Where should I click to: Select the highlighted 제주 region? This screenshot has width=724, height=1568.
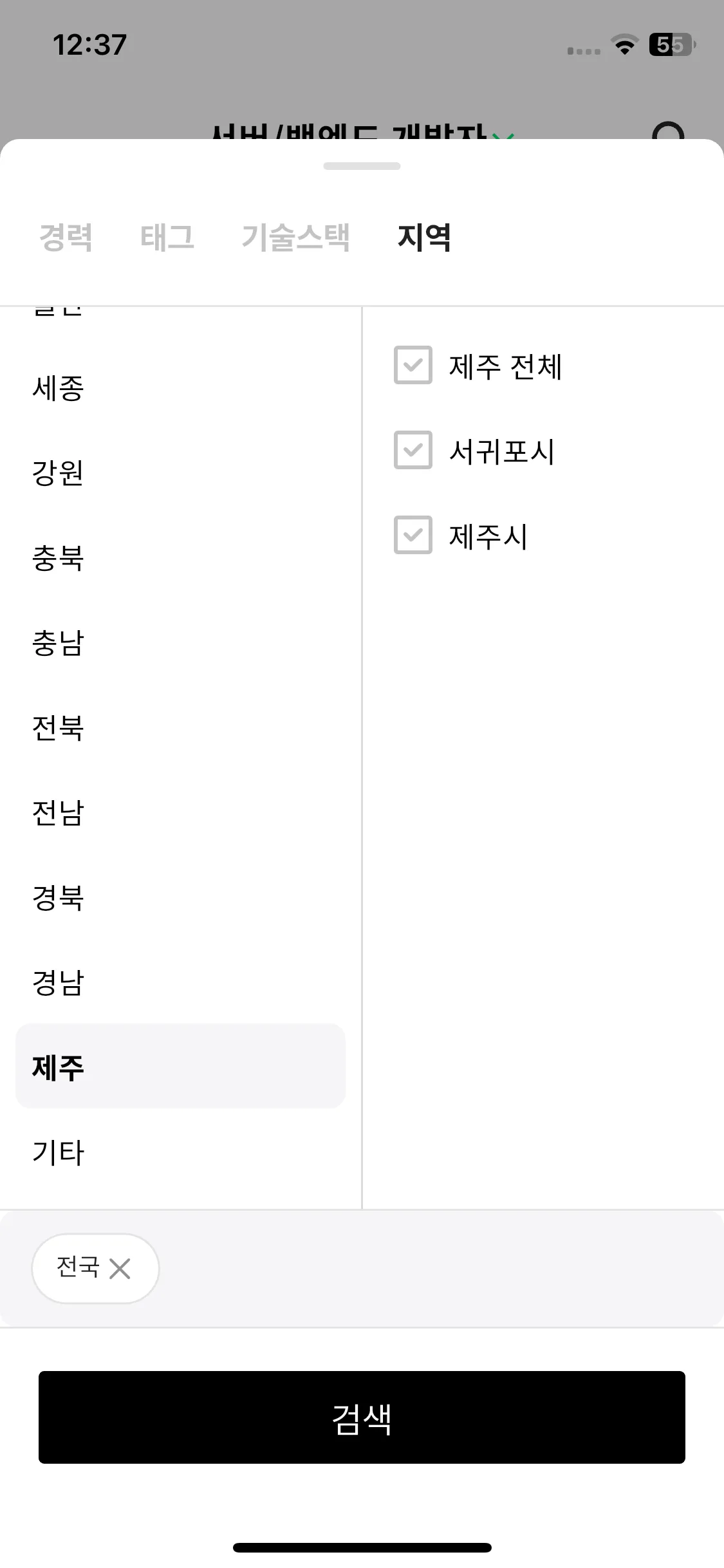click(x=180, y=1066)
